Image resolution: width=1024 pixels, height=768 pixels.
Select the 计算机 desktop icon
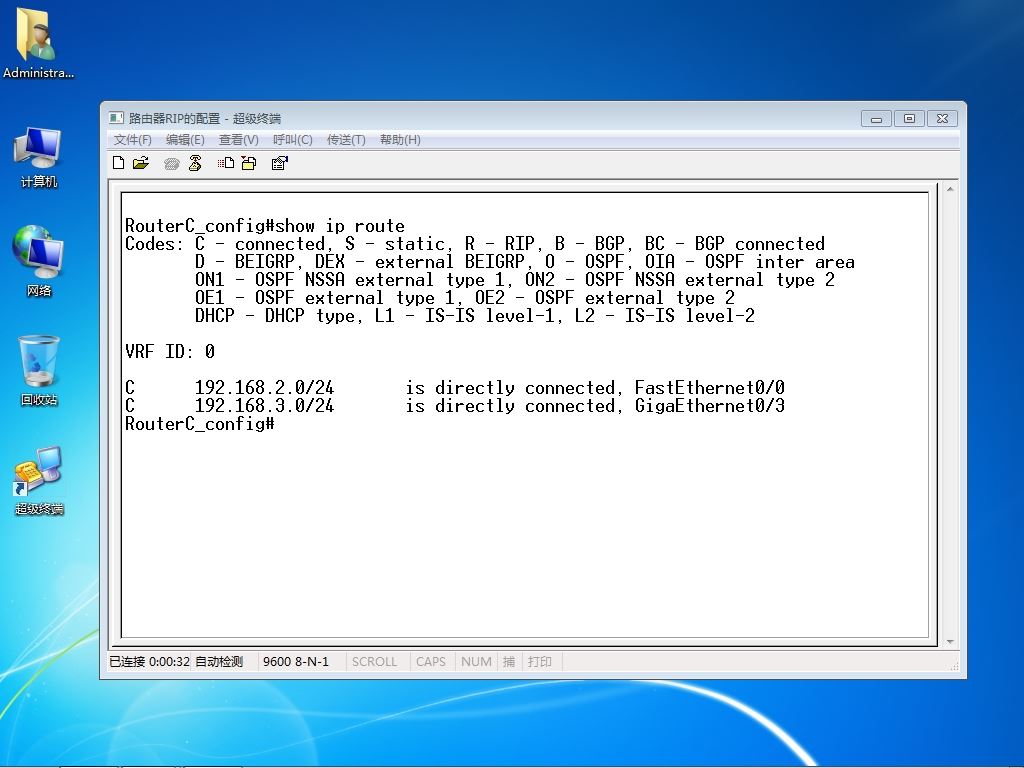pos(39,157)
